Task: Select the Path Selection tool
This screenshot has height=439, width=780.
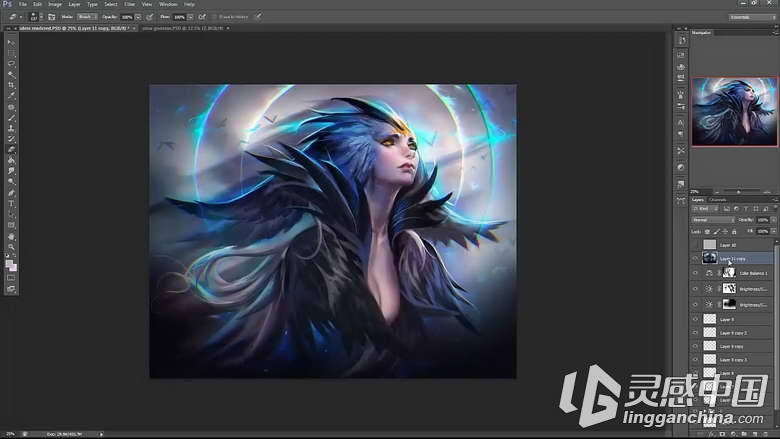Action: coord(11,214)
